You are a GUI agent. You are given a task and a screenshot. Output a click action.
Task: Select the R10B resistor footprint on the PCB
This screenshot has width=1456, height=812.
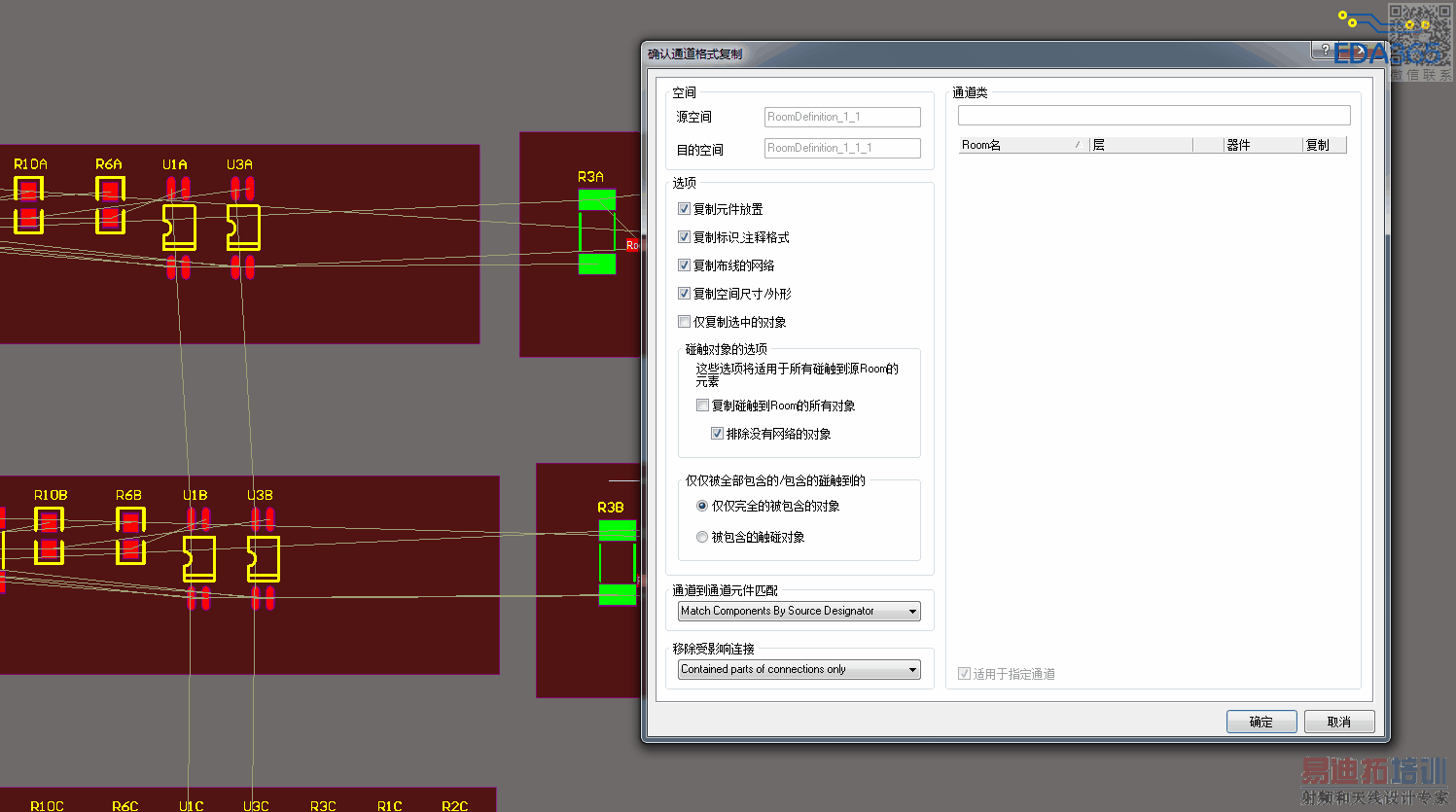click(49, 536)
